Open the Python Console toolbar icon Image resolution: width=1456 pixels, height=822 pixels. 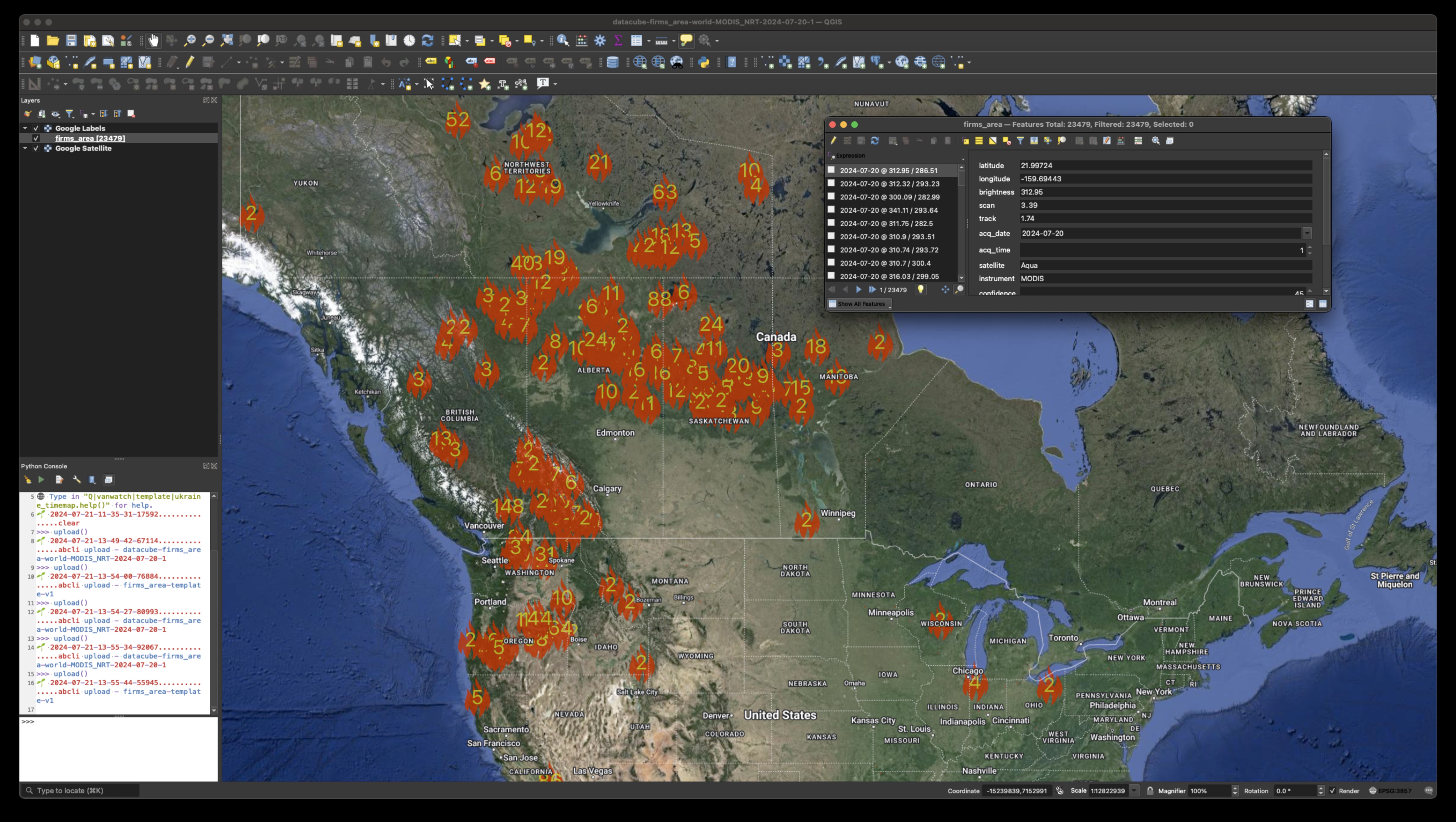coord(704,63)
